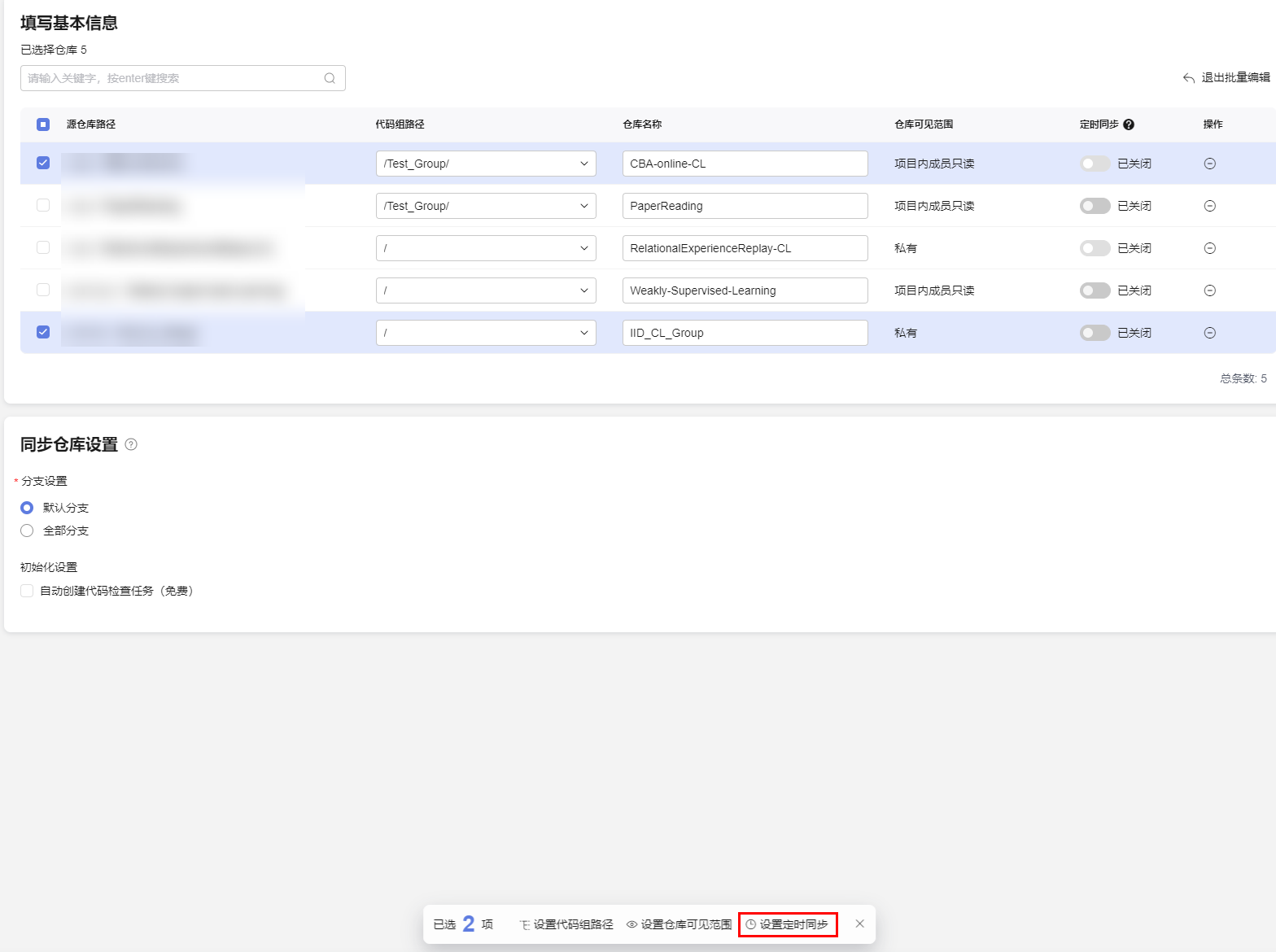The height and width of the screenshot is (952, 1276).
Task: Click 退出批量编辑 to exit batch editing
Action: 1226,77
